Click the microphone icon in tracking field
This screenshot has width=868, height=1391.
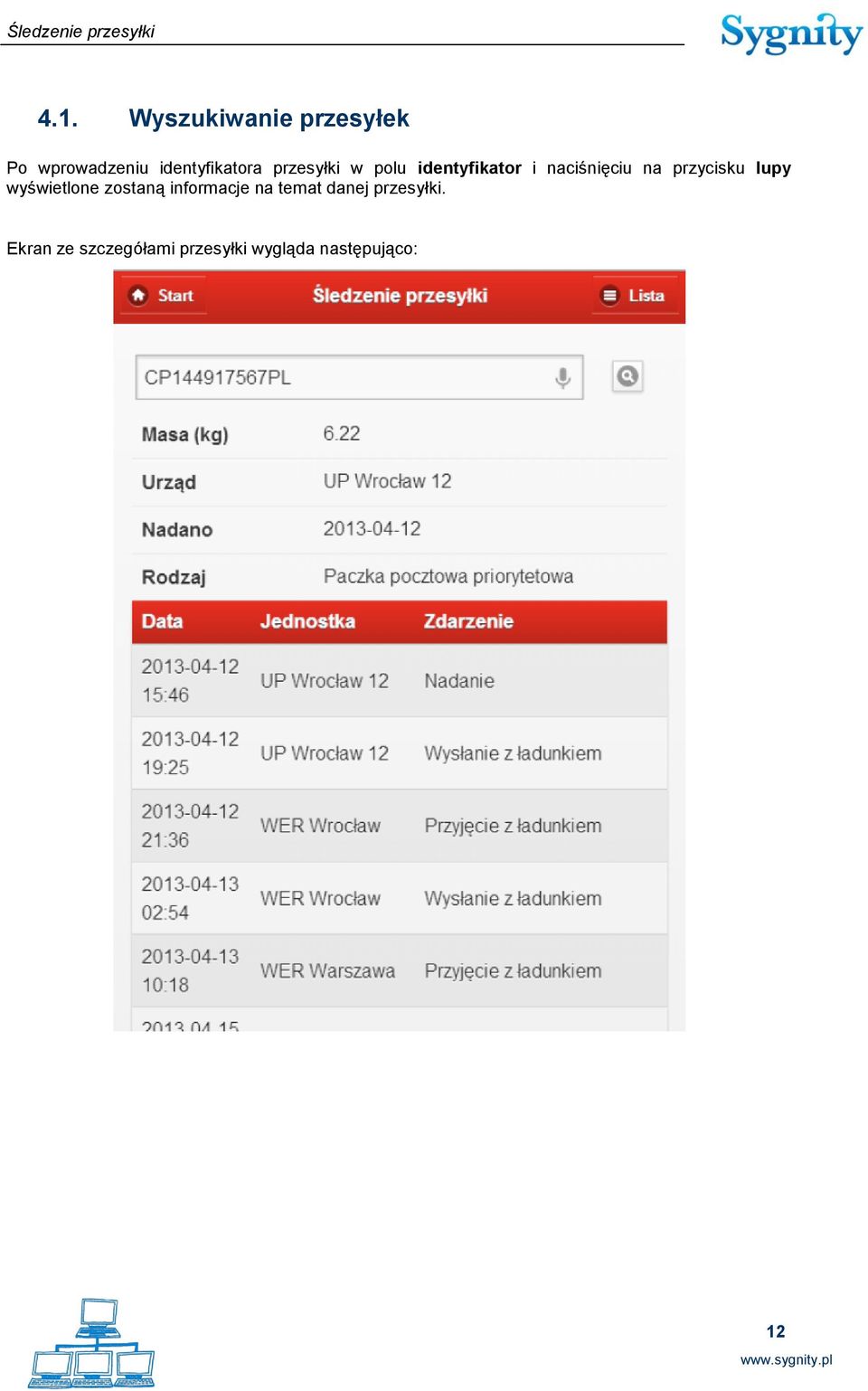pos(562,377)
